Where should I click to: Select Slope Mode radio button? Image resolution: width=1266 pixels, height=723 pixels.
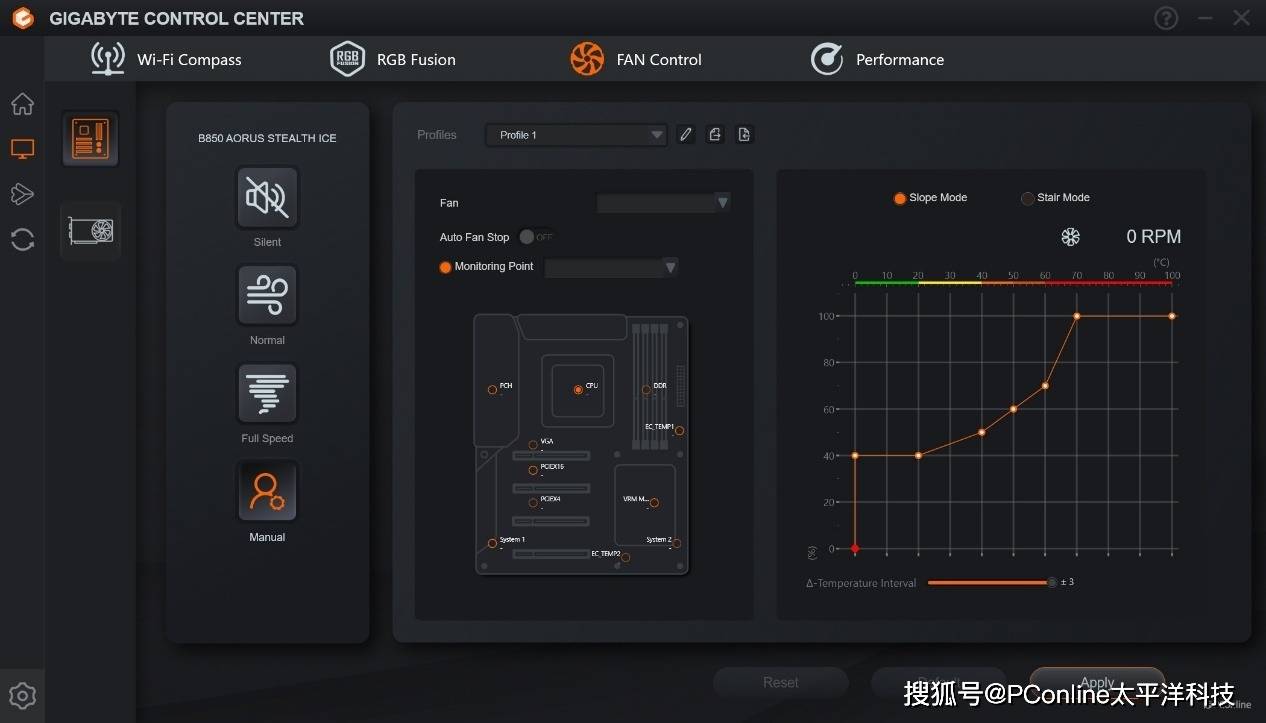900,198
